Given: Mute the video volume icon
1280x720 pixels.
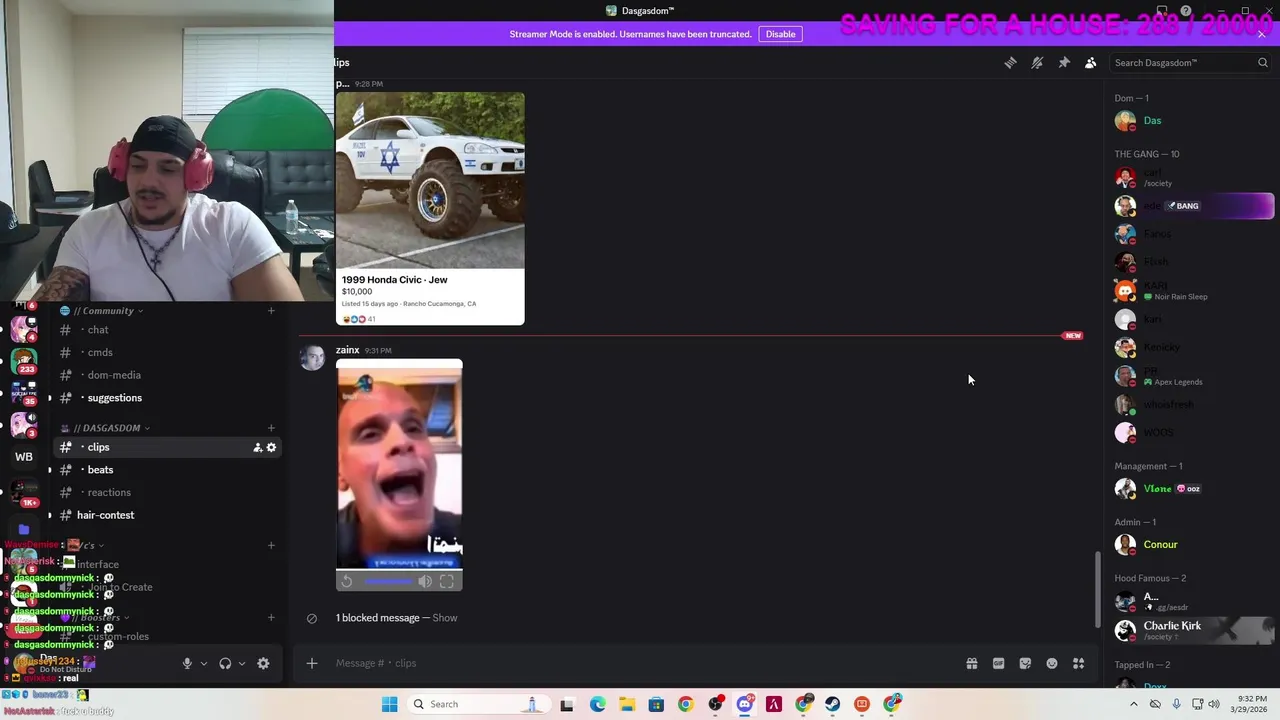Looking at the screenshot, I should click(425, 581).
